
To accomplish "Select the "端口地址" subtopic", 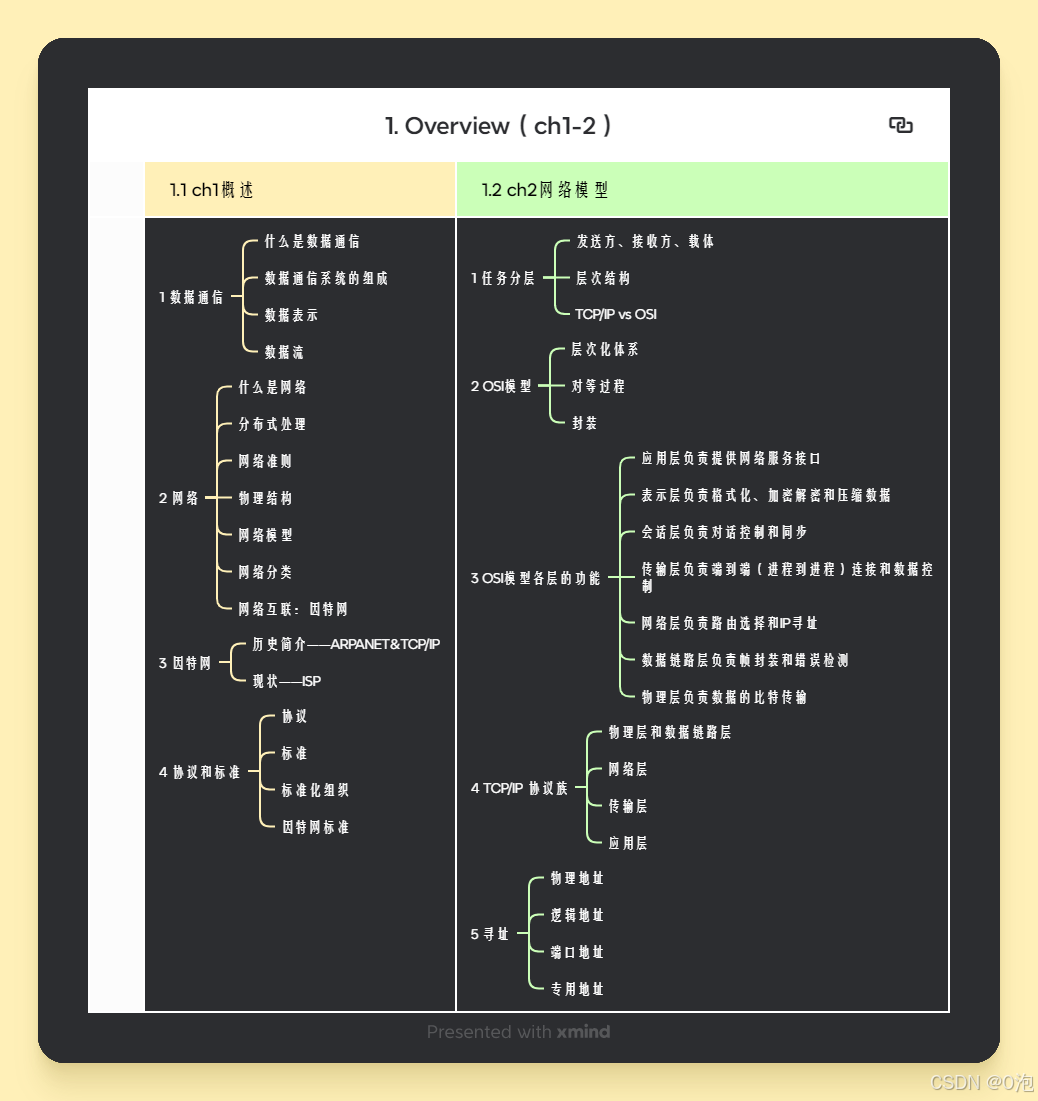I will pos(577,952).
